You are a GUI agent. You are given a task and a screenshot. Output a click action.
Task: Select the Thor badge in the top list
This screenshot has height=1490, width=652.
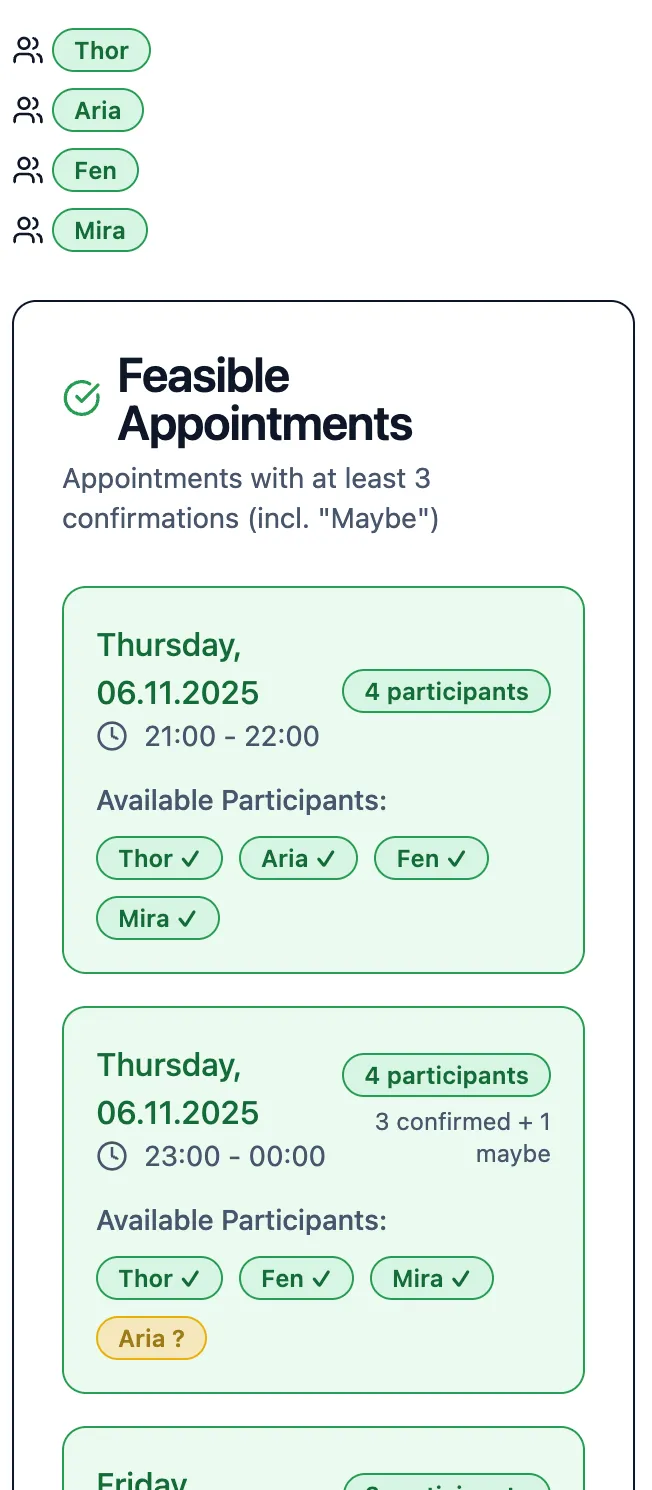101,51
